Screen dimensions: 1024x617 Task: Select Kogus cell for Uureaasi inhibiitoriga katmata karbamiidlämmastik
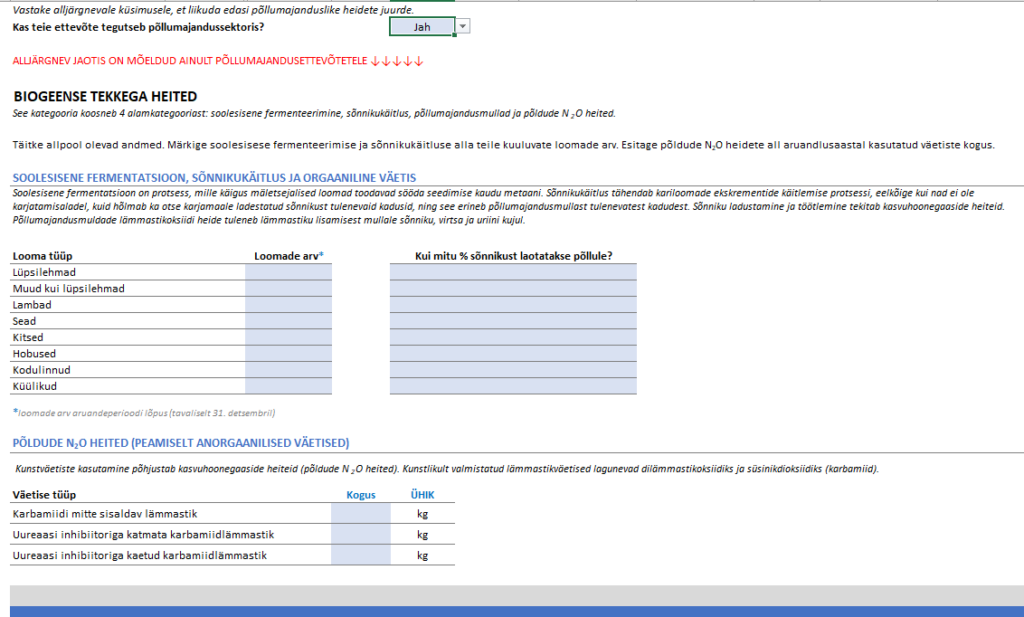pos(360,535)
